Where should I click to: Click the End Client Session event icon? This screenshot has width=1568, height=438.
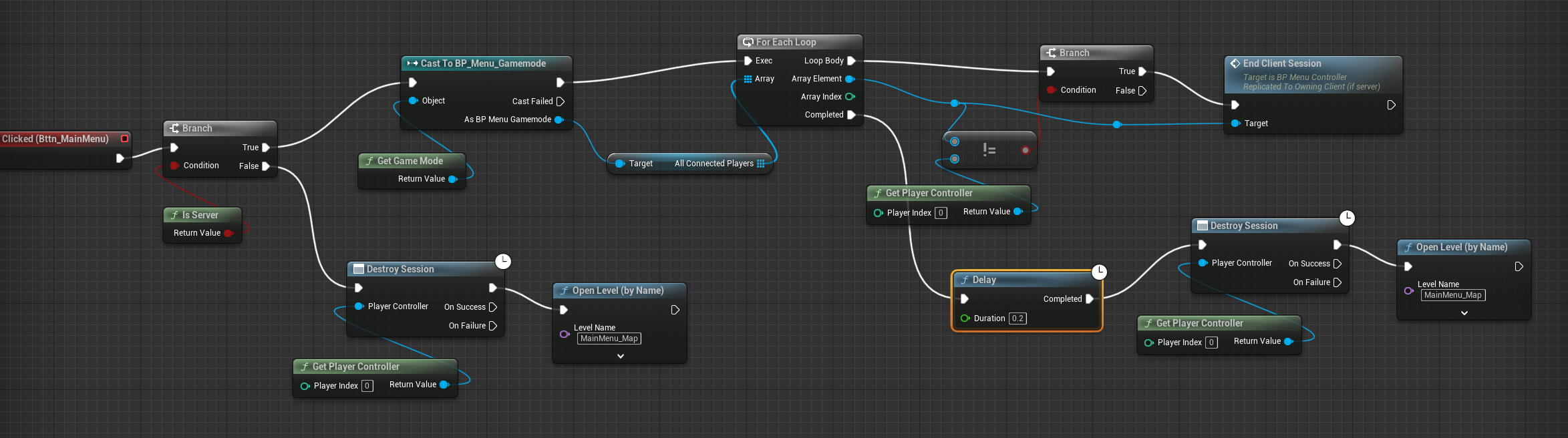tap(1235, 63)
